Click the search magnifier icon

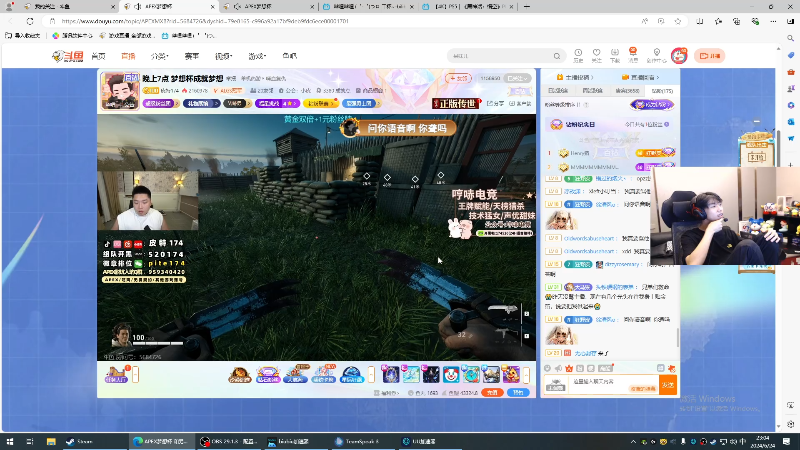557,56
